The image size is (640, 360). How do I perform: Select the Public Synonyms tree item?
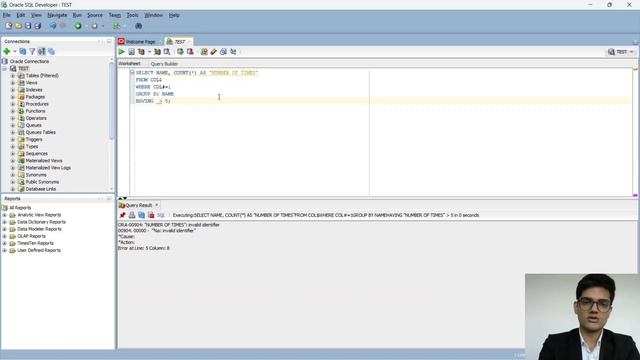[42, 182]
